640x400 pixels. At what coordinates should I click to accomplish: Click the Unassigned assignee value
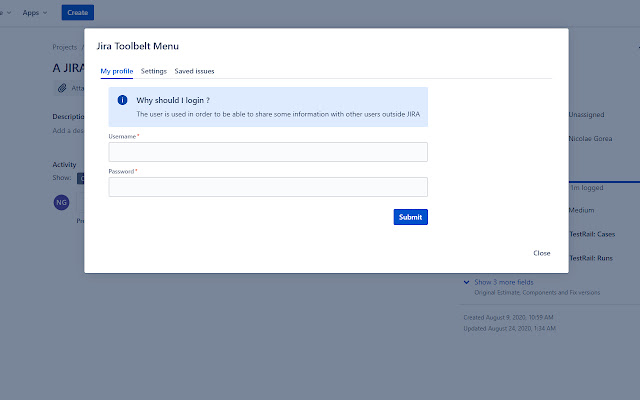(x=586, y=115)
